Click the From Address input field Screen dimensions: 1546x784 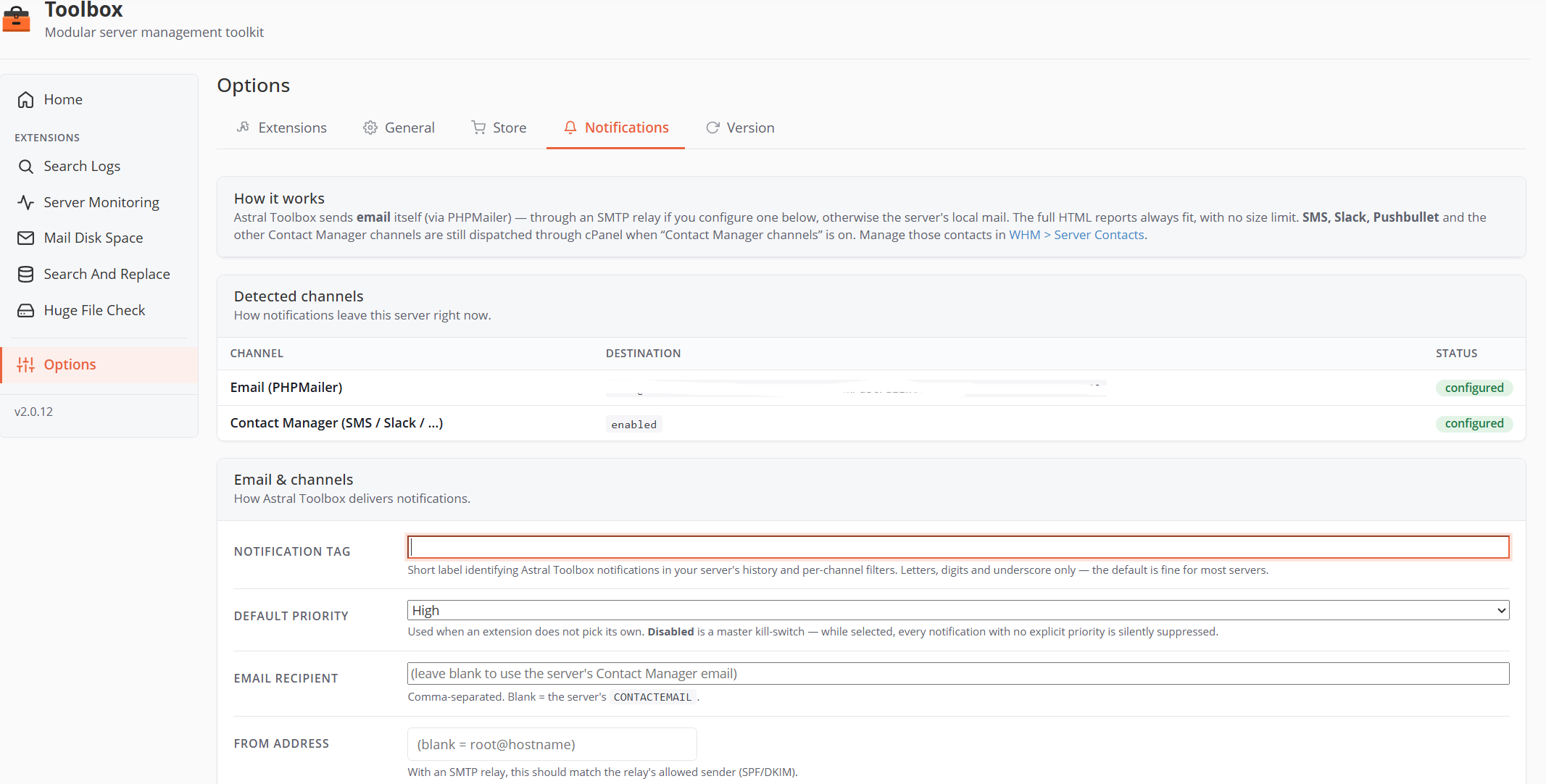552,744
